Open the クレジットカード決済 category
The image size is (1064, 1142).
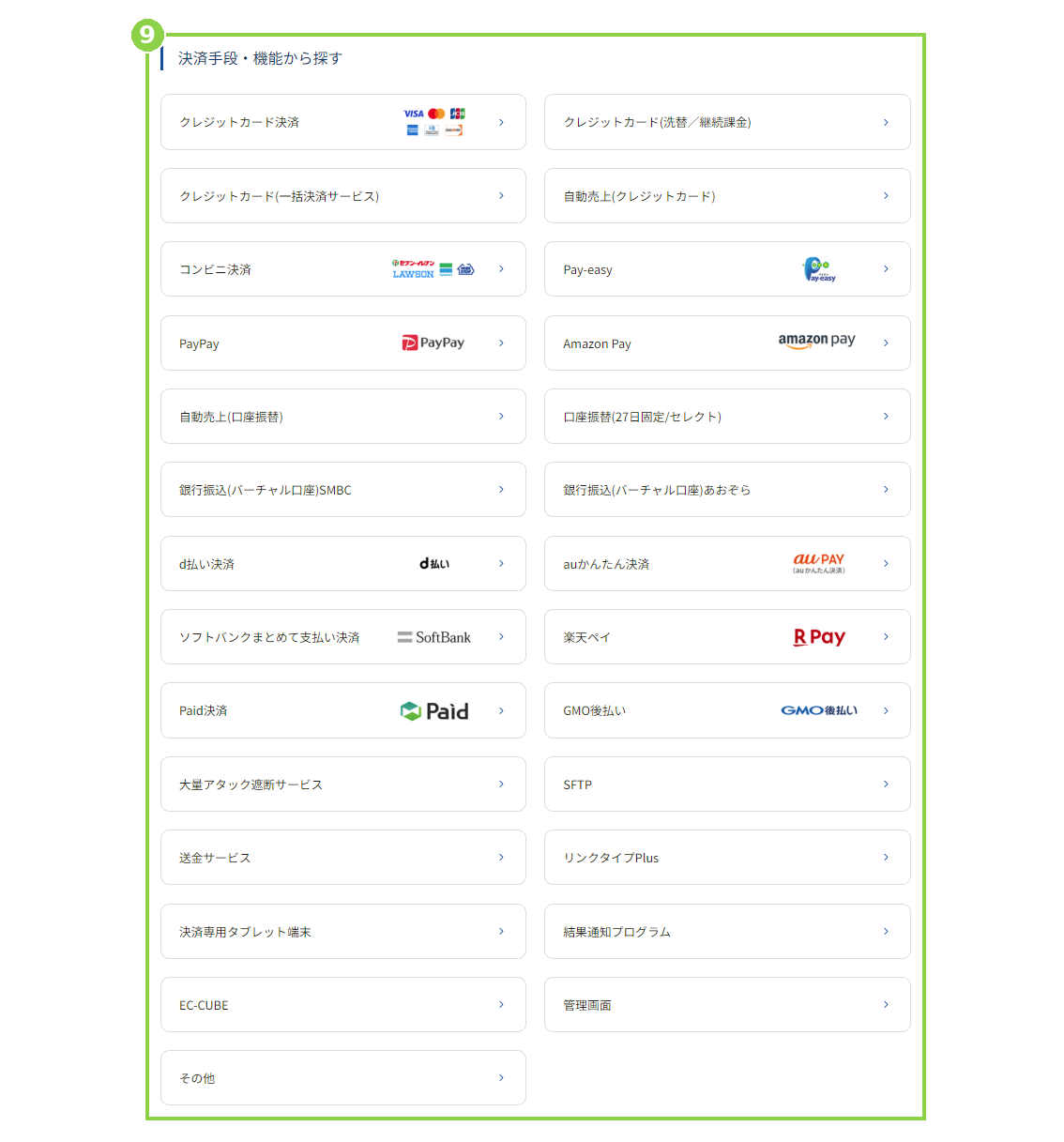343,122
